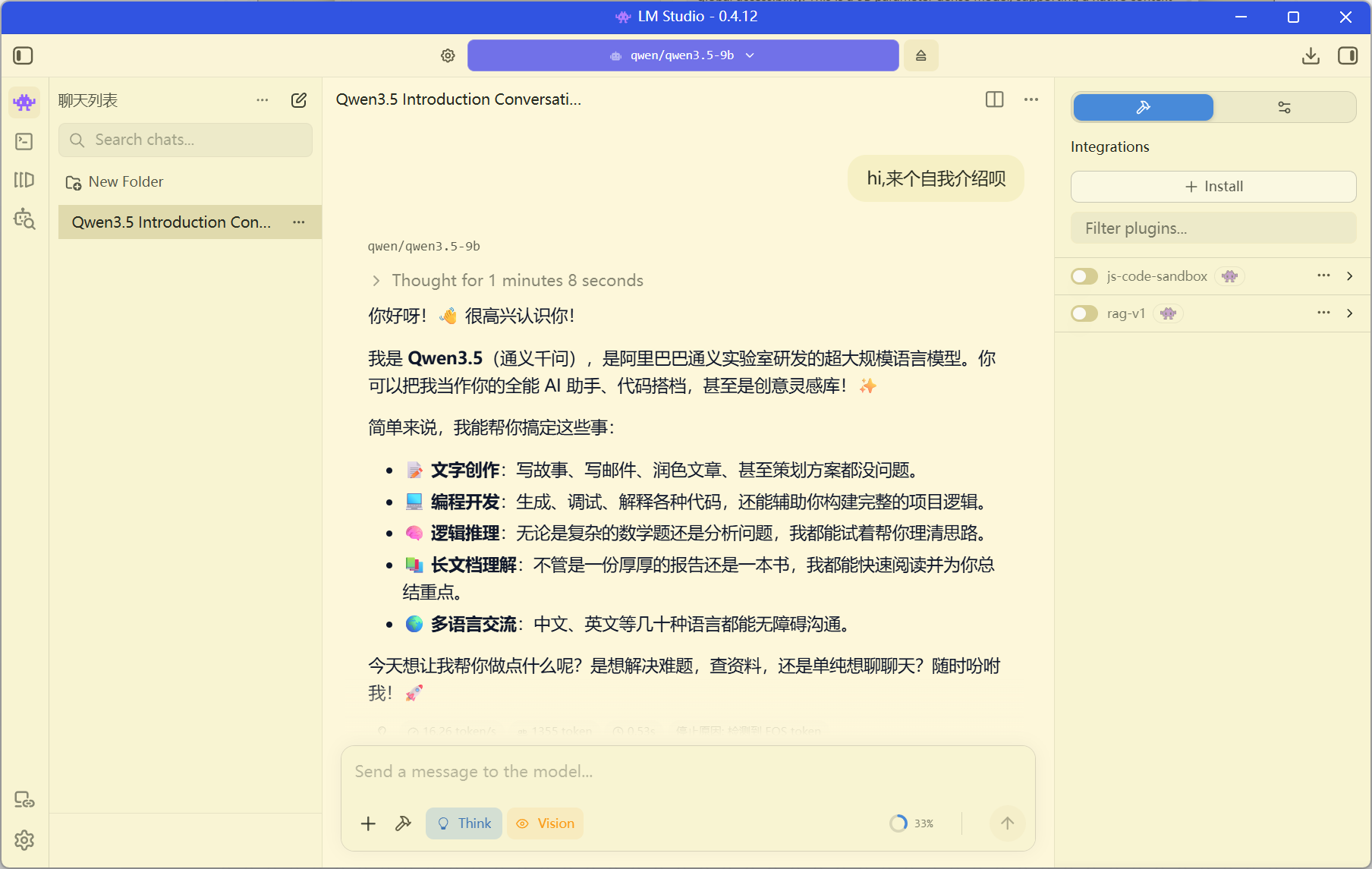Expand the rag-v1 plugin details

(1350, 313)
